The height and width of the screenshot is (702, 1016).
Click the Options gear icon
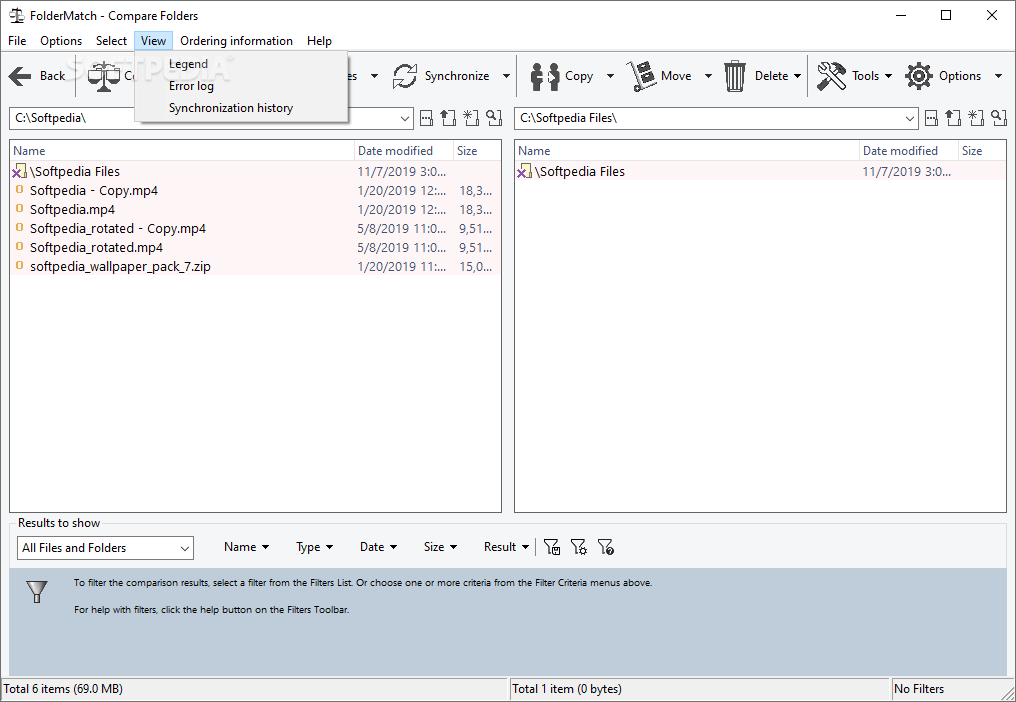pos(919,76)
